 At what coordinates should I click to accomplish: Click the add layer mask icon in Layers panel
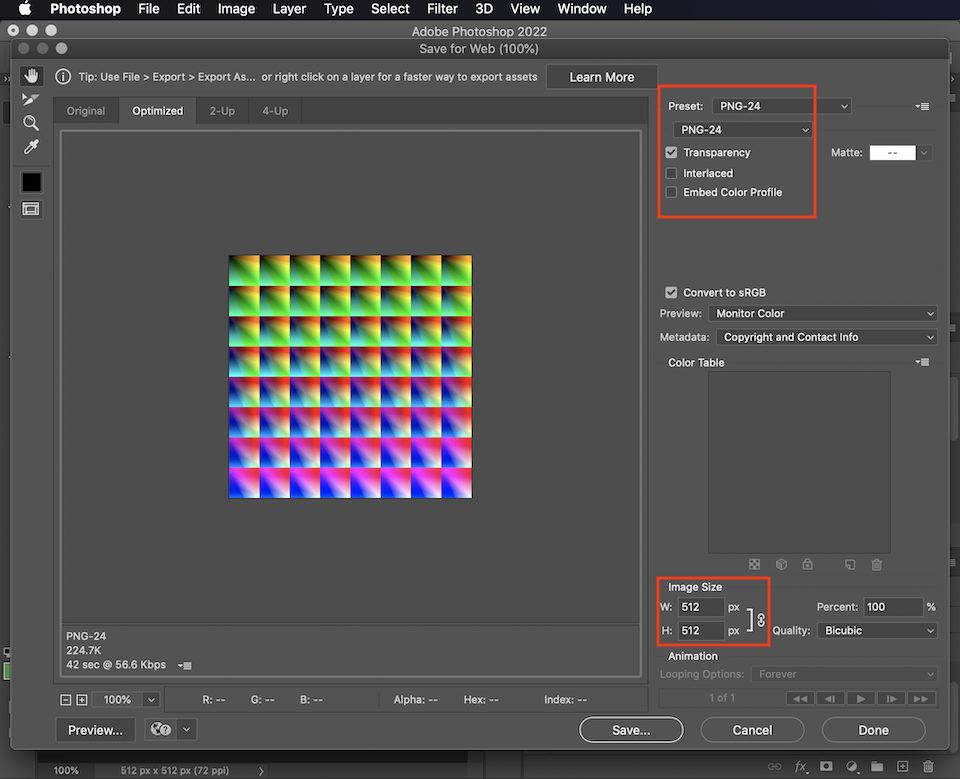click(x=826, y=766)
